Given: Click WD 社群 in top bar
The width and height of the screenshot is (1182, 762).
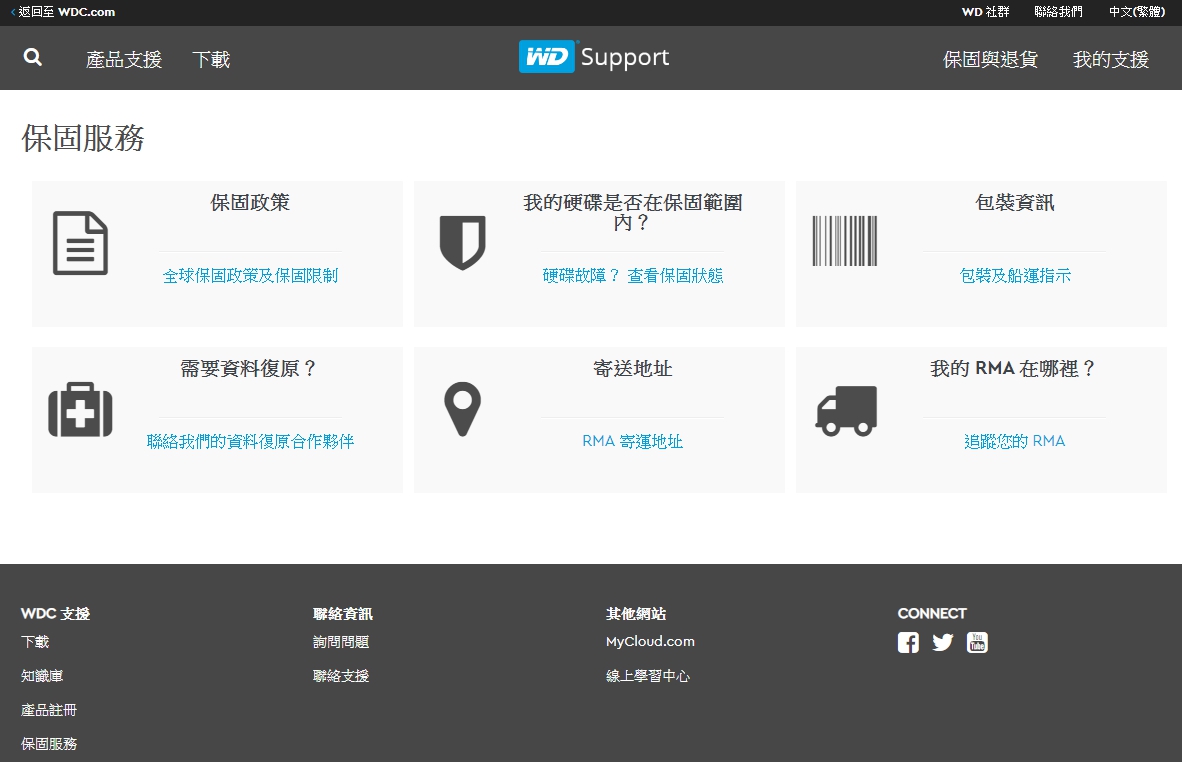Looking at the screenshot, I should (x=985, y=12).
